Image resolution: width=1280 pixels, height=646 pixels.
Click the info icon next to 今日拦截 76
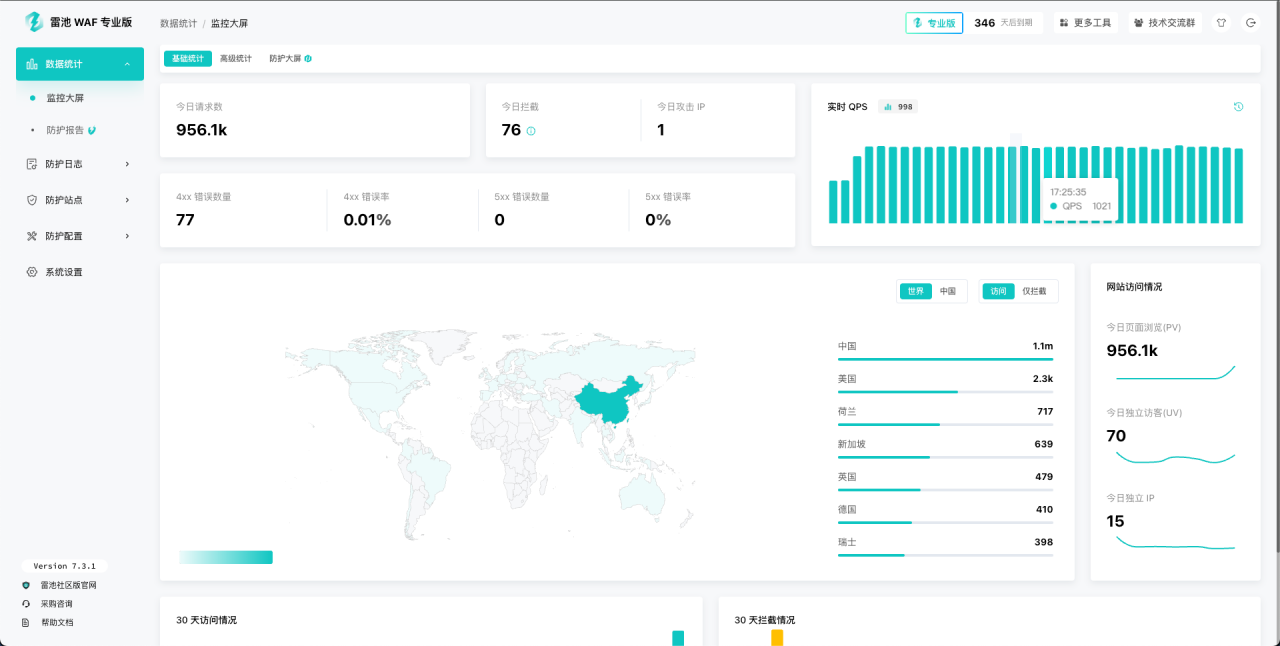coord(531,131)
